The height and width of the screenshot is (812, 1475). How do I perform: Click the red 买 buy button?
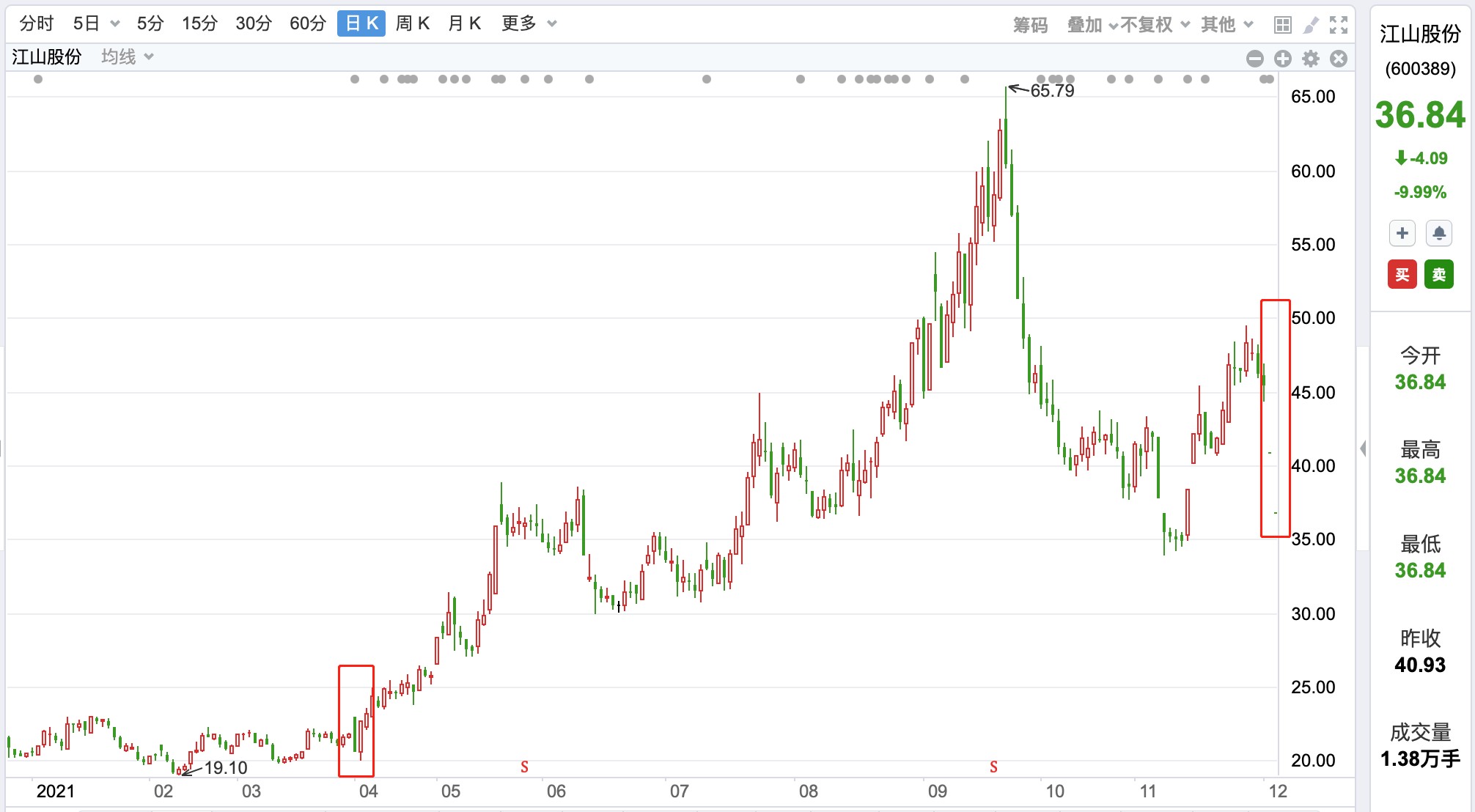point(1402,274)
